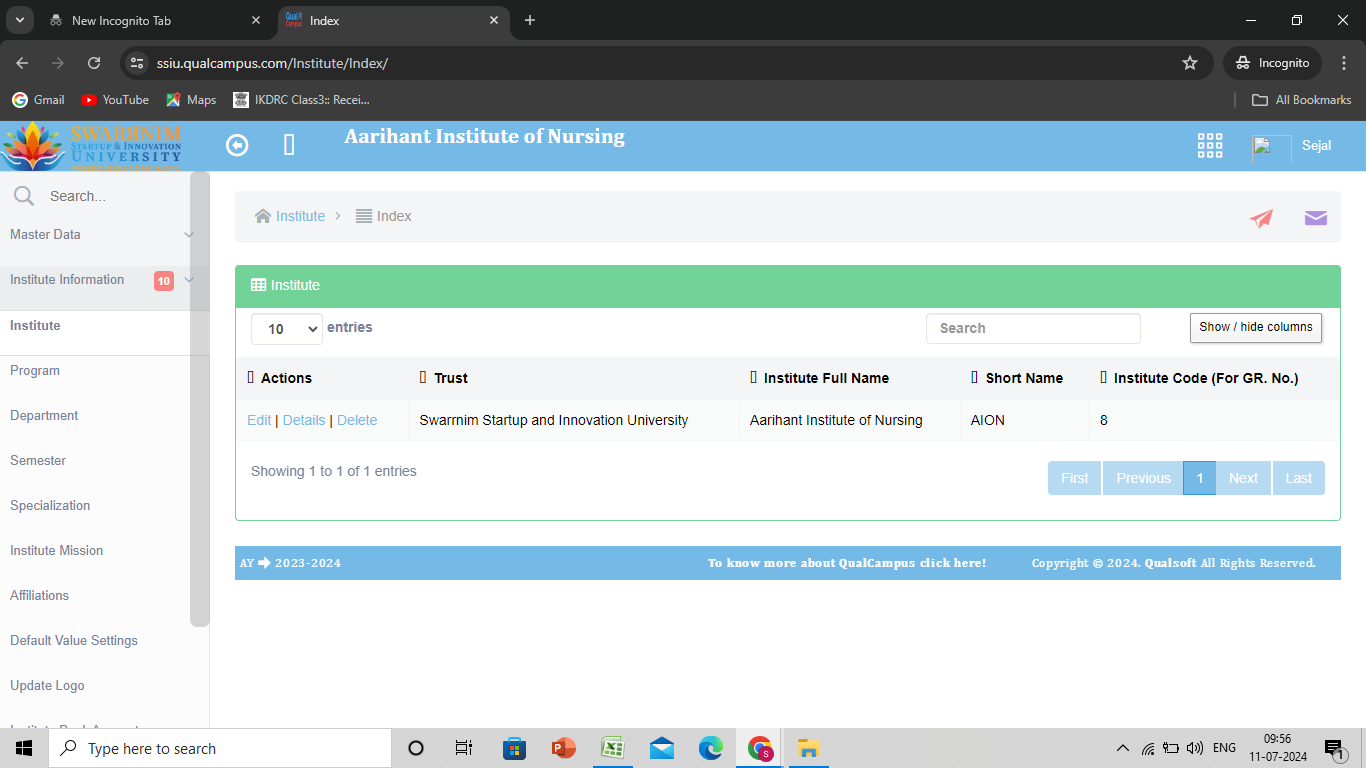Screen dimensions: 1366x768
Task: Click the Previous pagination button
Action: 1143,478
